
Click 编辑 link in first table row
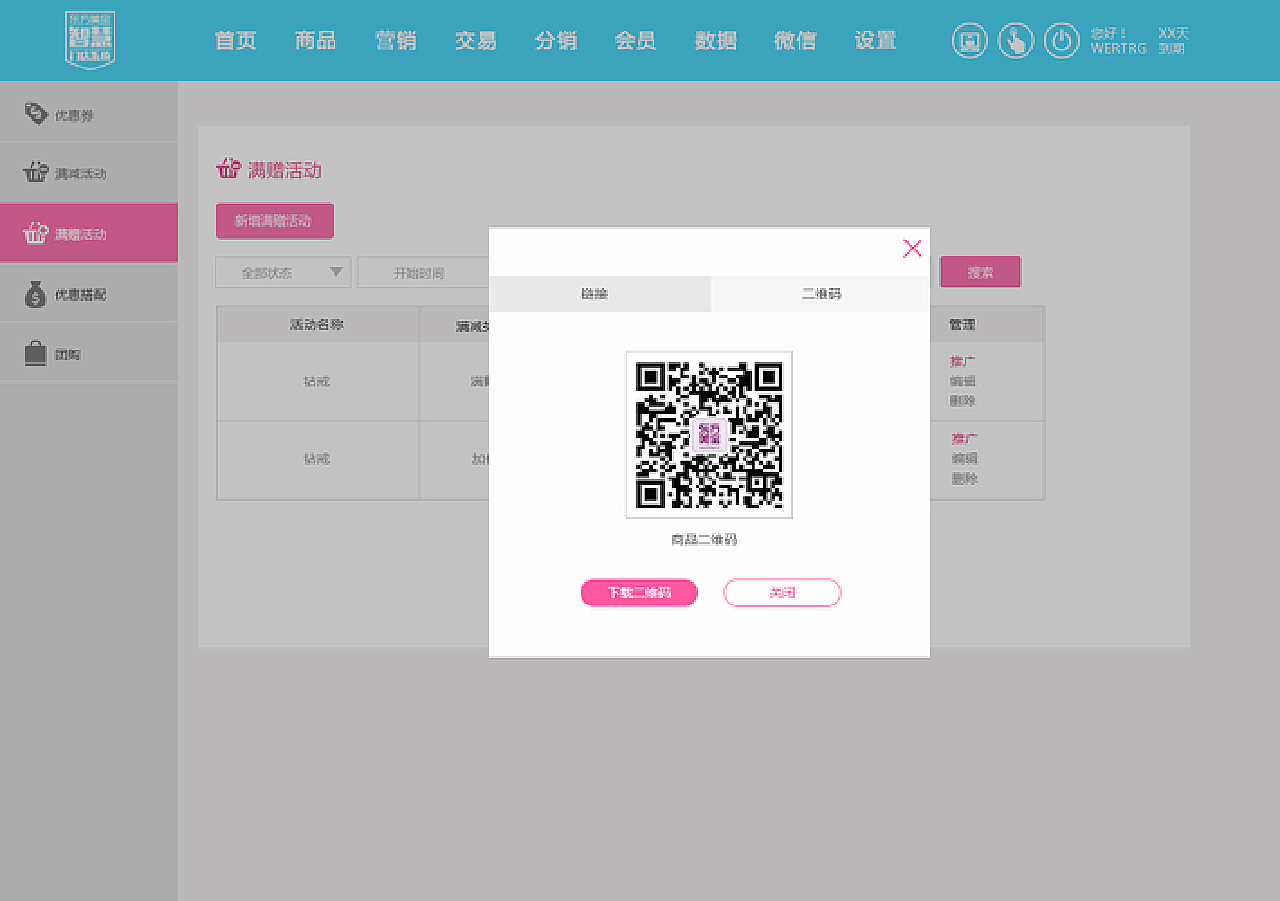pyautogui.click(x=962, y=381)
